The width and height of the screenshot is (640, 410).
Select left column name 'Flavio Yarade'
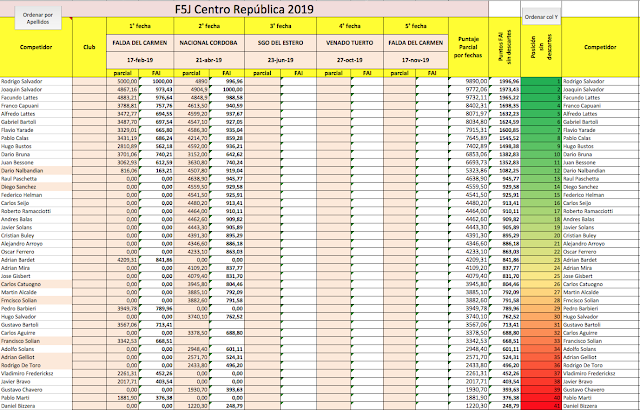coord(17,130)
